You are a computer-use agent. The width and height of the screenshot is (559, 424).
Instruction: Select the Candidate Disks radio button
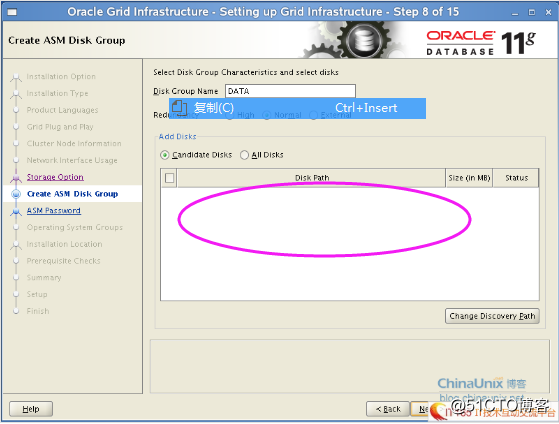click(x=164, y=155)
